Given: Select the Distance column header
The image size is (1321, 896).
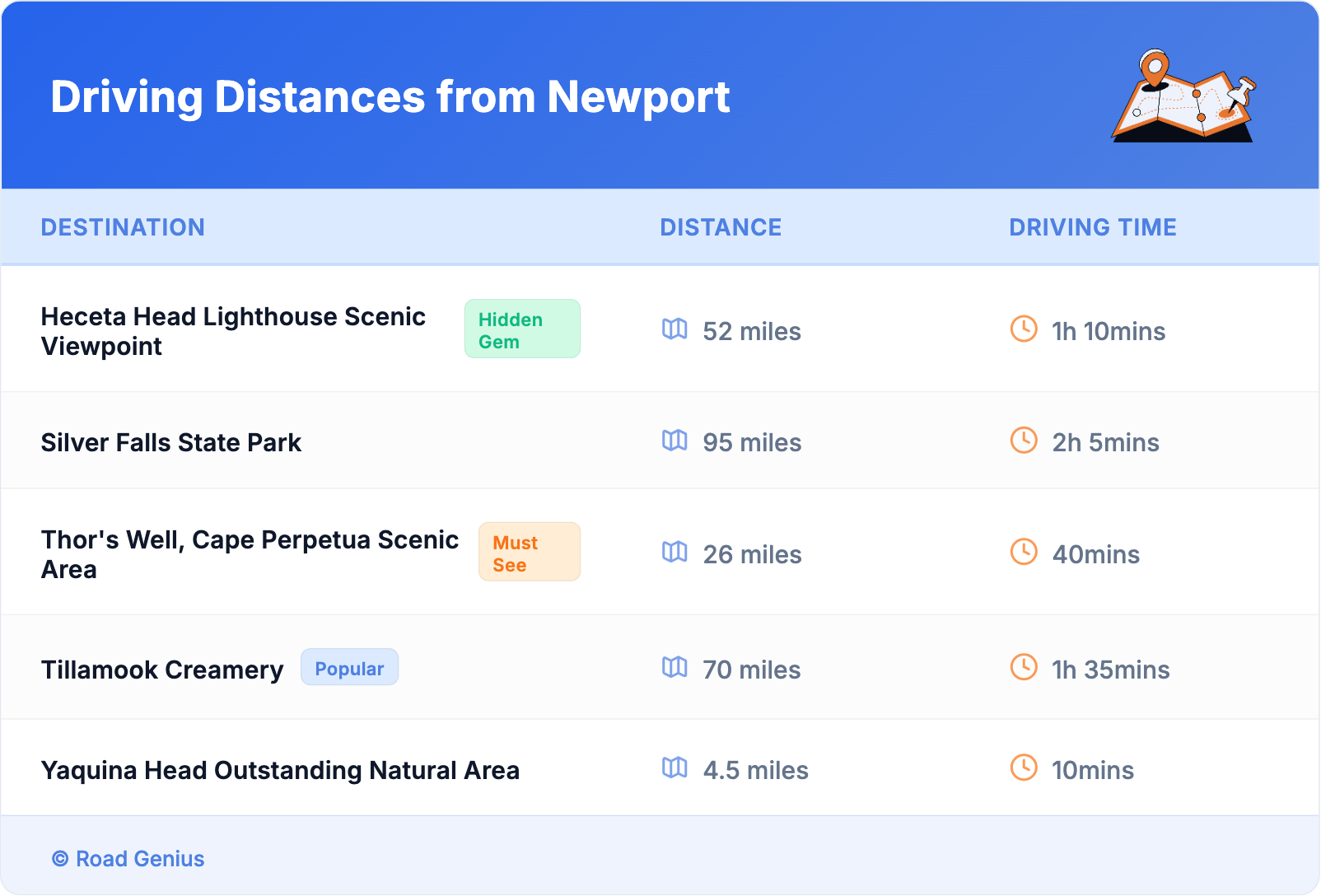Looking at the screenshot, I should pos(721,227).
